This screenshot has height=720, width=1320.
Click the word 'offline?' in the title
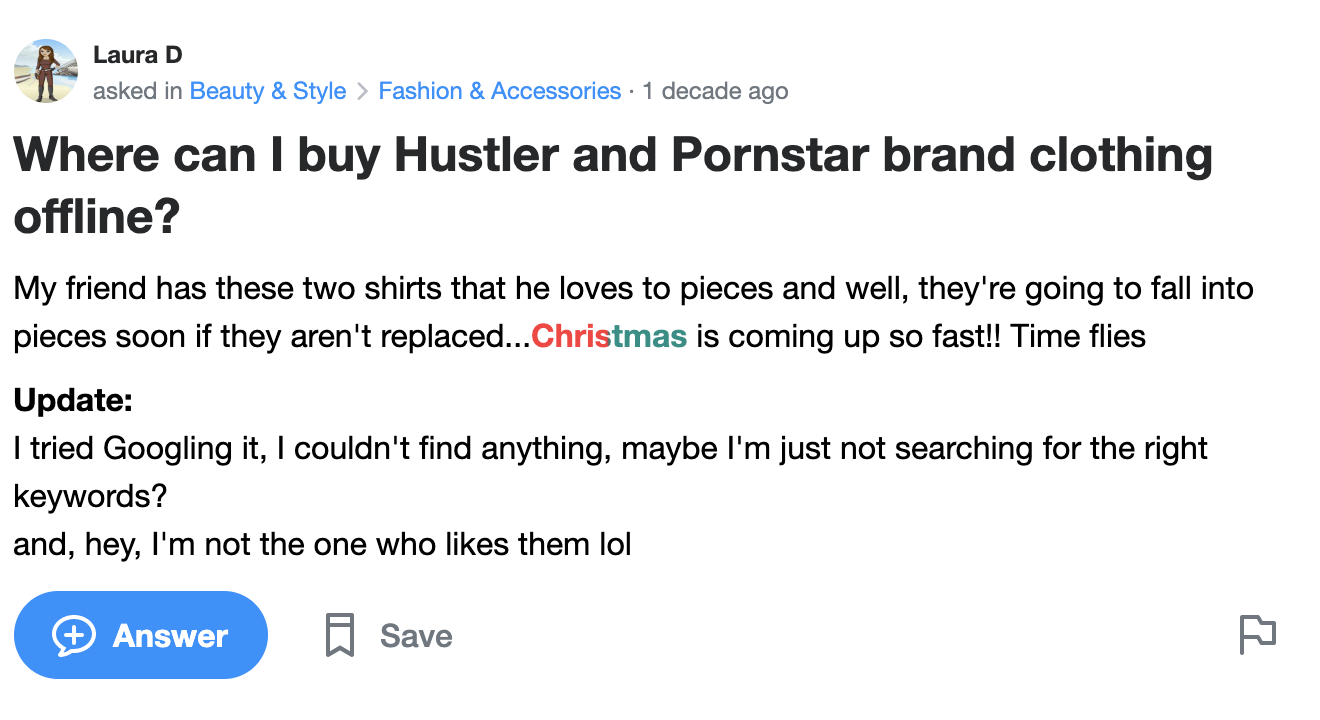96,217
